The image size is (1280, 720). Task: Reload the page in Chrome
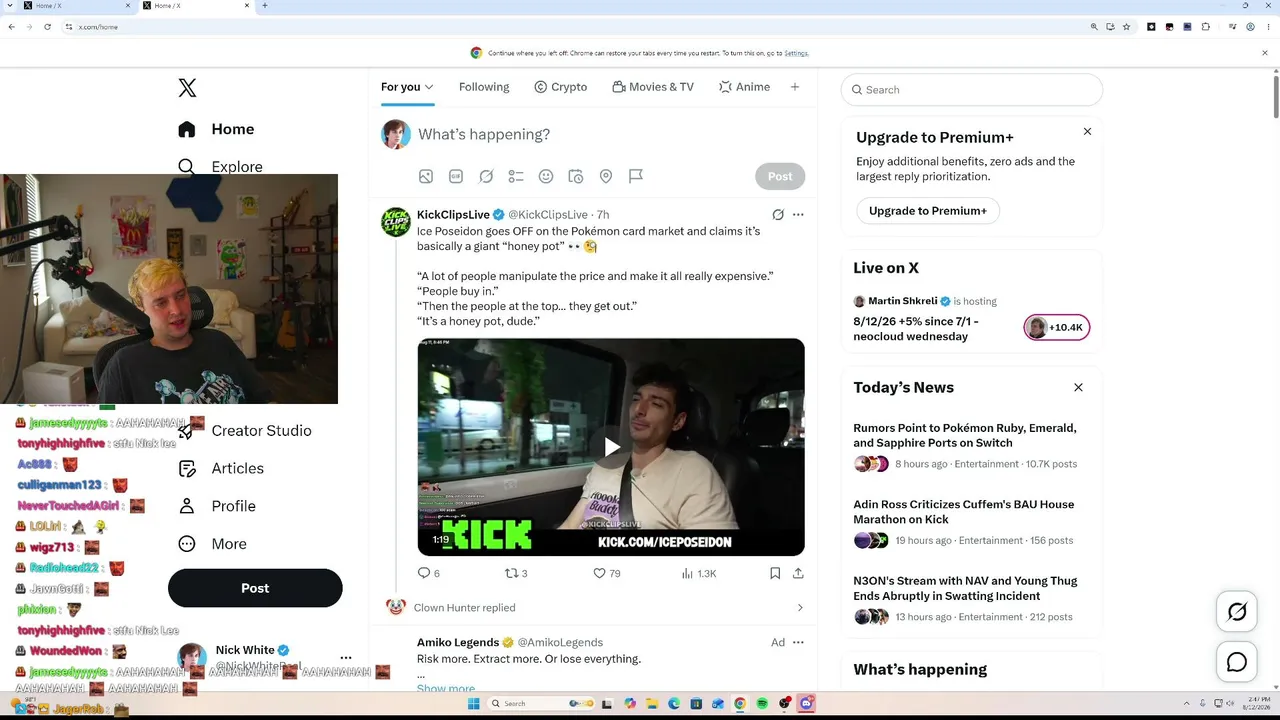coord(47,27)
